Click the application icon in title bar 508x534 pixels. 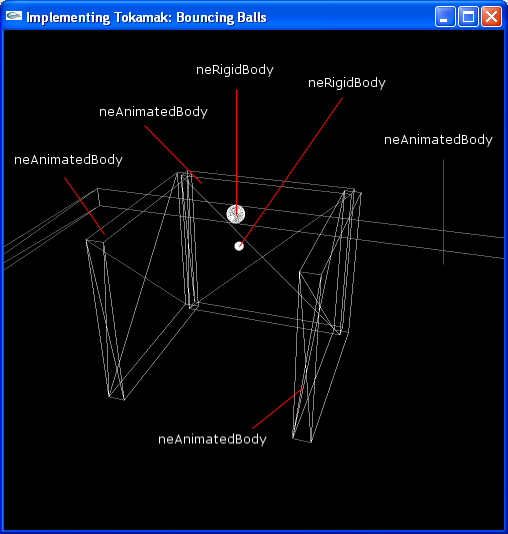click(x=14, y=16)
